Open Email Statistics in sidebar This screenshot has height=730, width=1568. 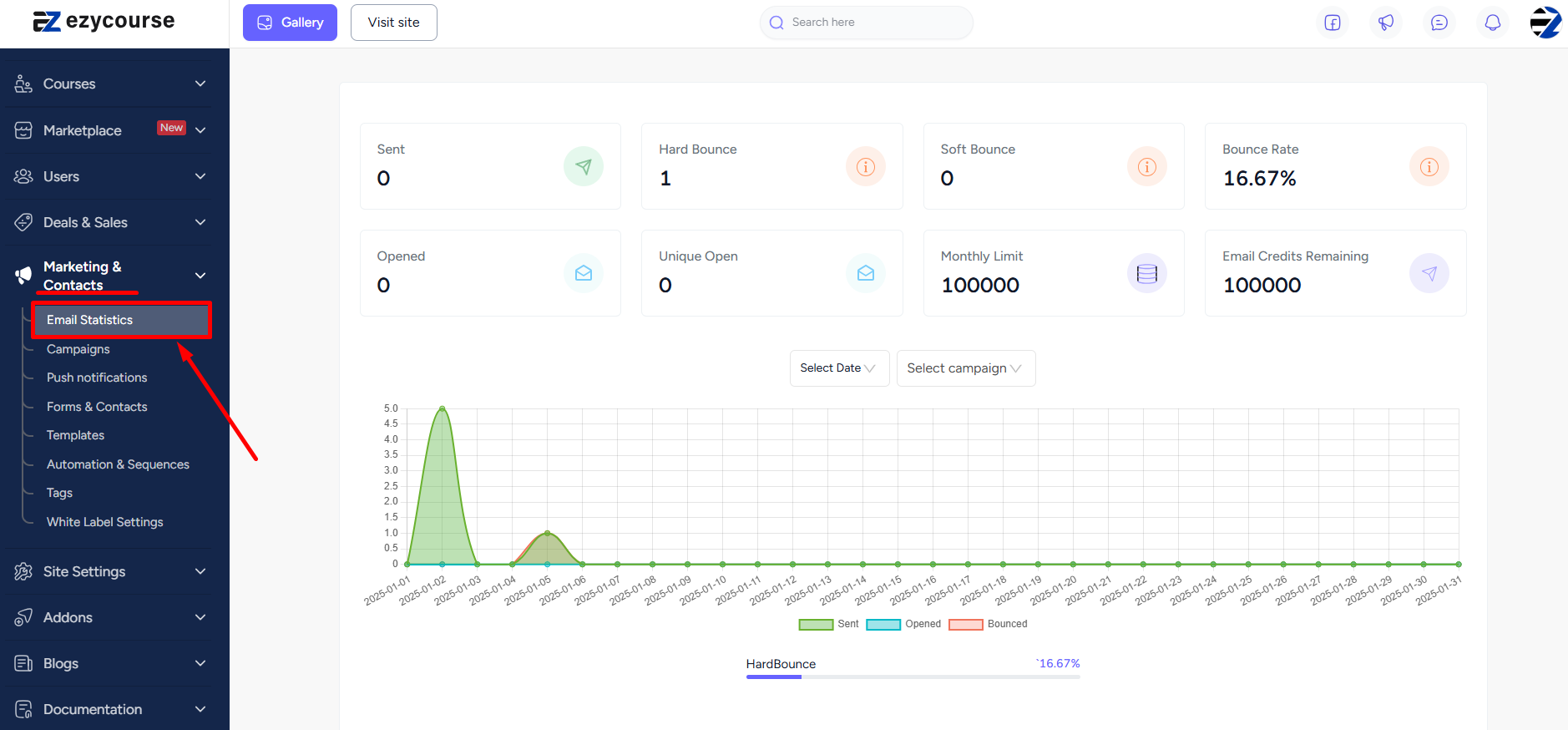[121, 320]
